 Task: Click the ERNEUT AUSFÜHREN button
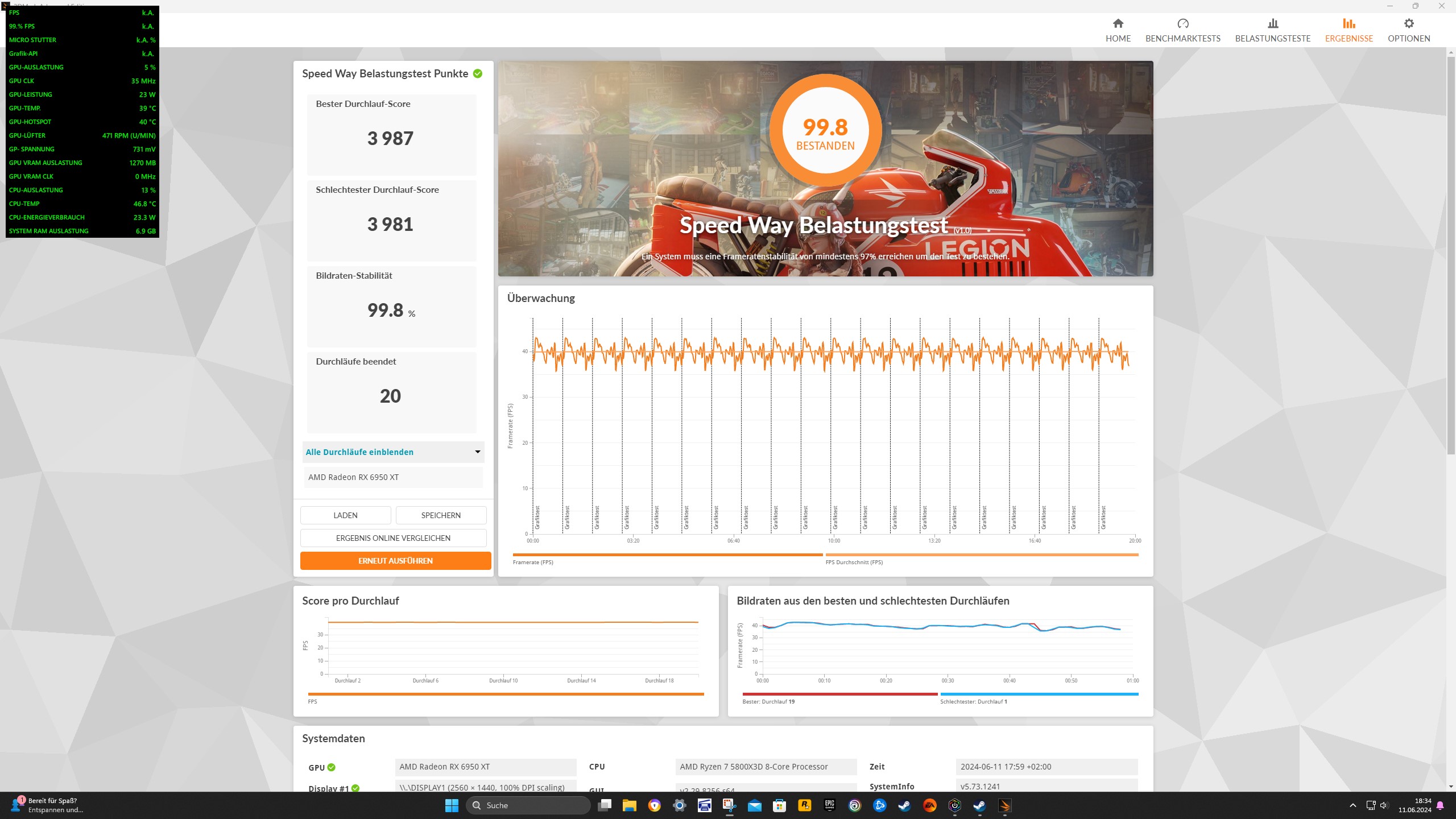tap(395, 561)
